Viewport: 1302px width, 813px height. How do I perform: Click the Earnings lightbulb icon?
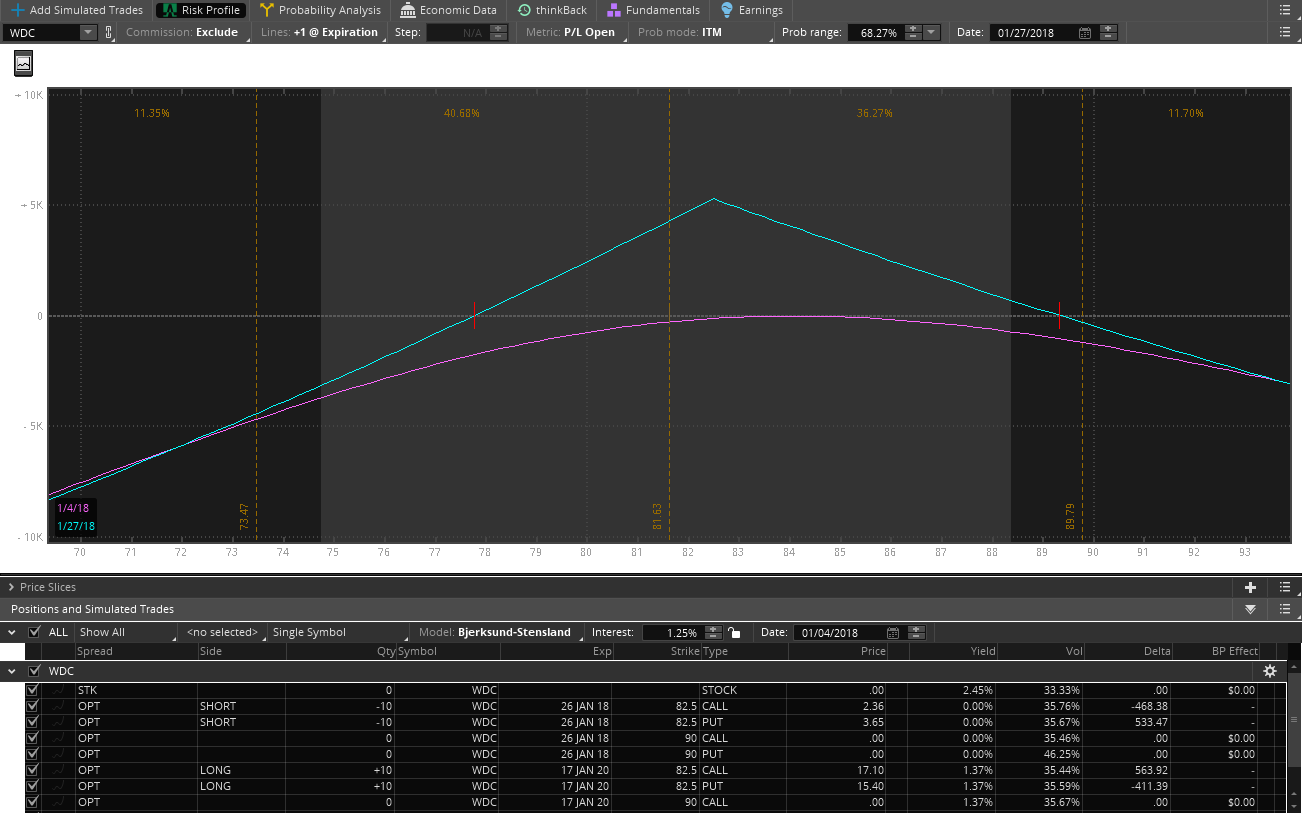tap(727, 10)
